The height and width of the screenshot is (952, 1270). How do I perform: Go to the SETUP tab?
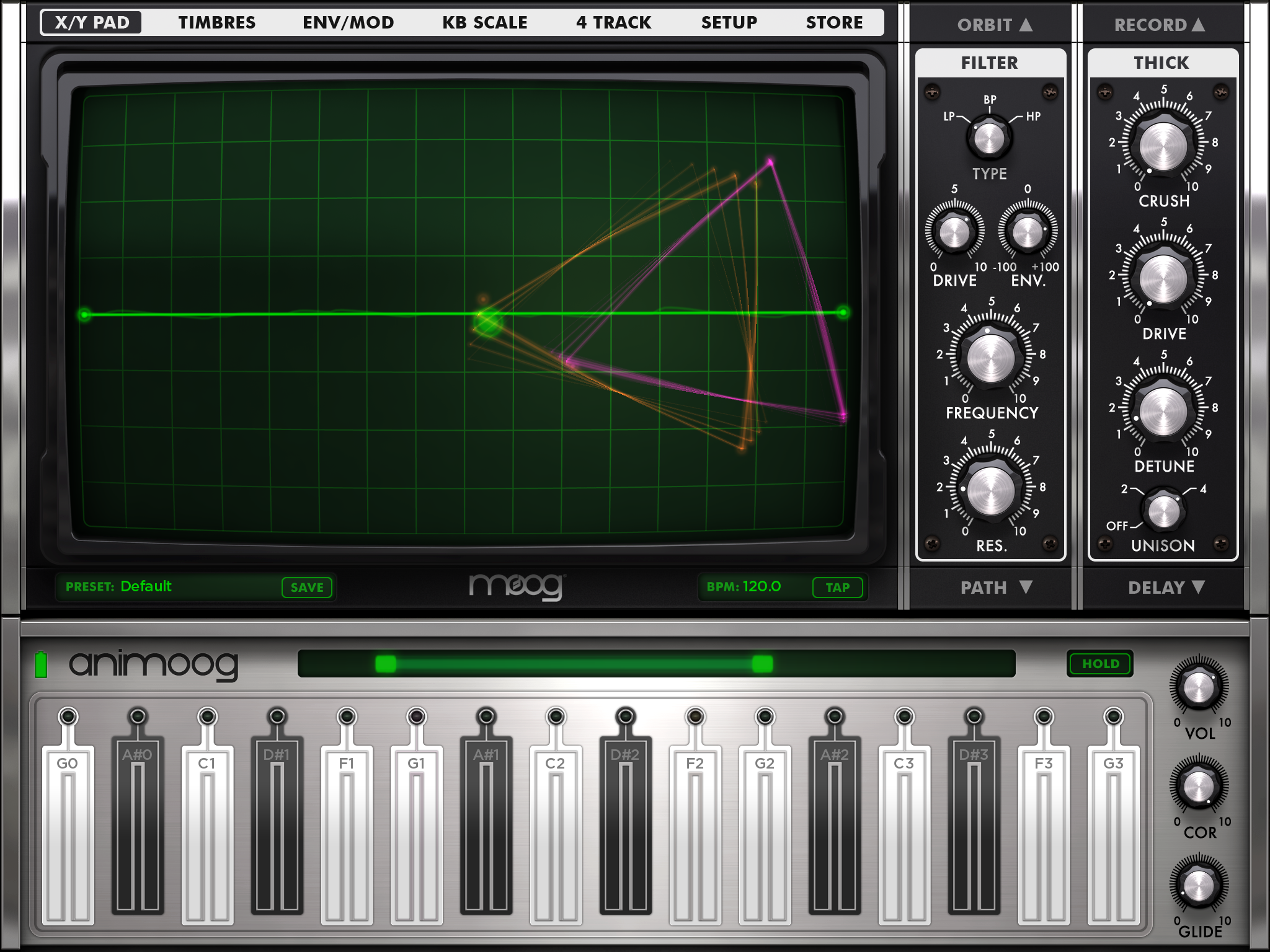729,23
